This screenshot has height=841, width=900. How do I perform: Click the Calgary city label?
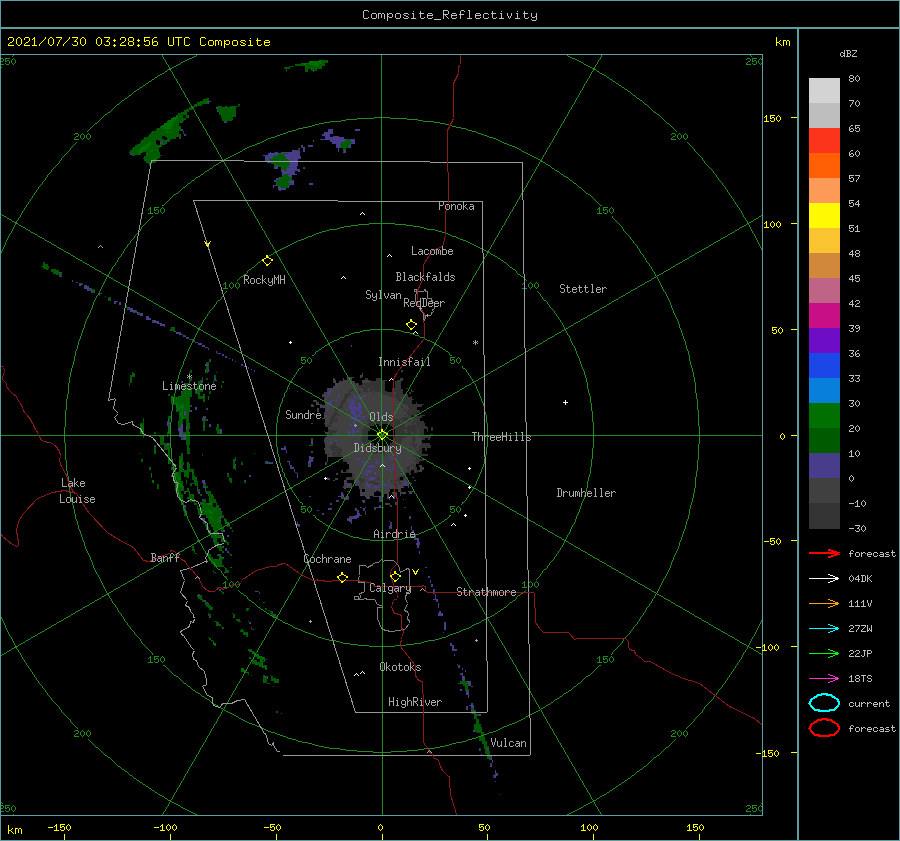(390, 588)
